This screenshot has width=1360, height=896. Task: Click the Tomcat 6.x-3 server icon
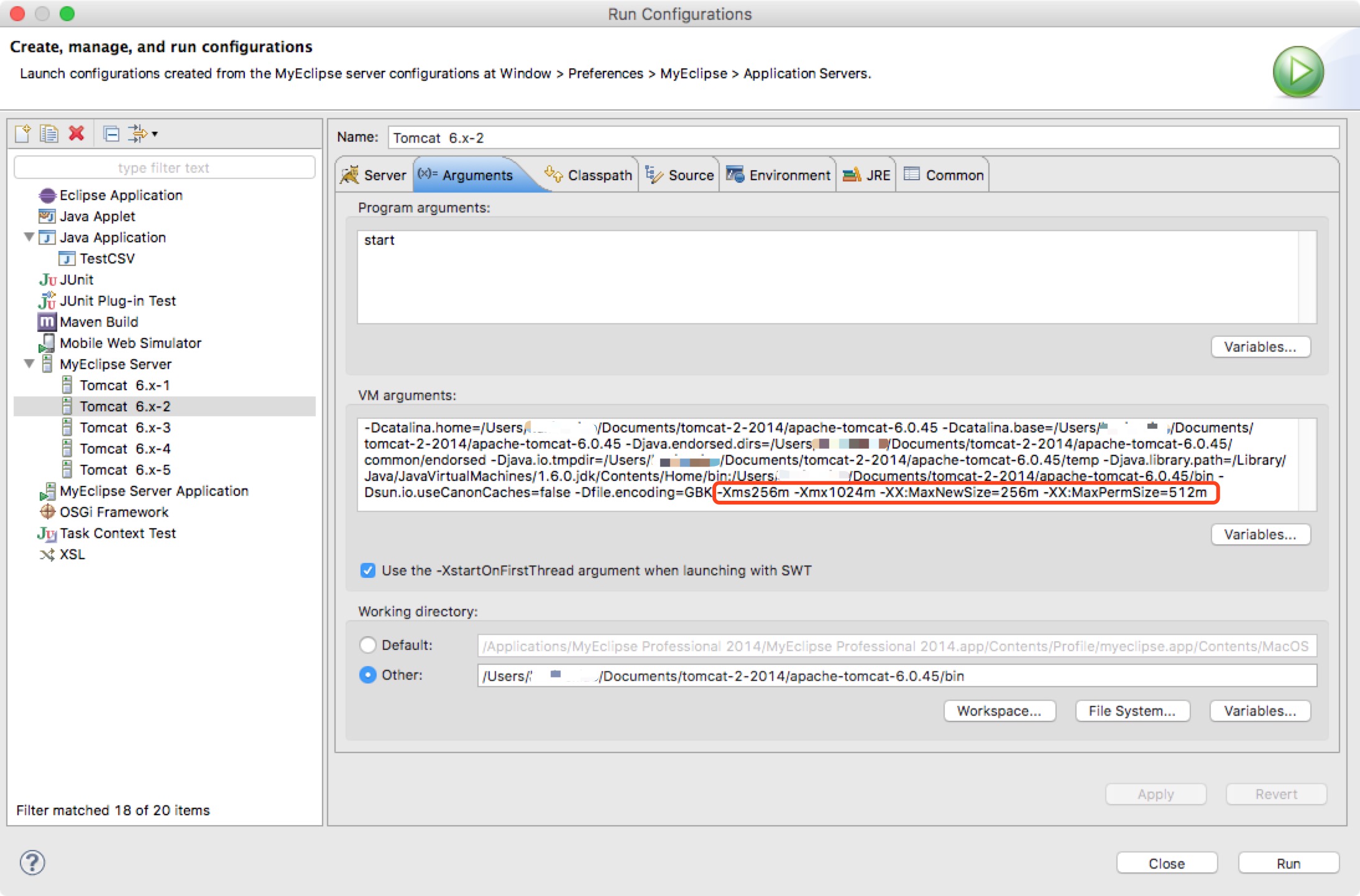[67, 427]
